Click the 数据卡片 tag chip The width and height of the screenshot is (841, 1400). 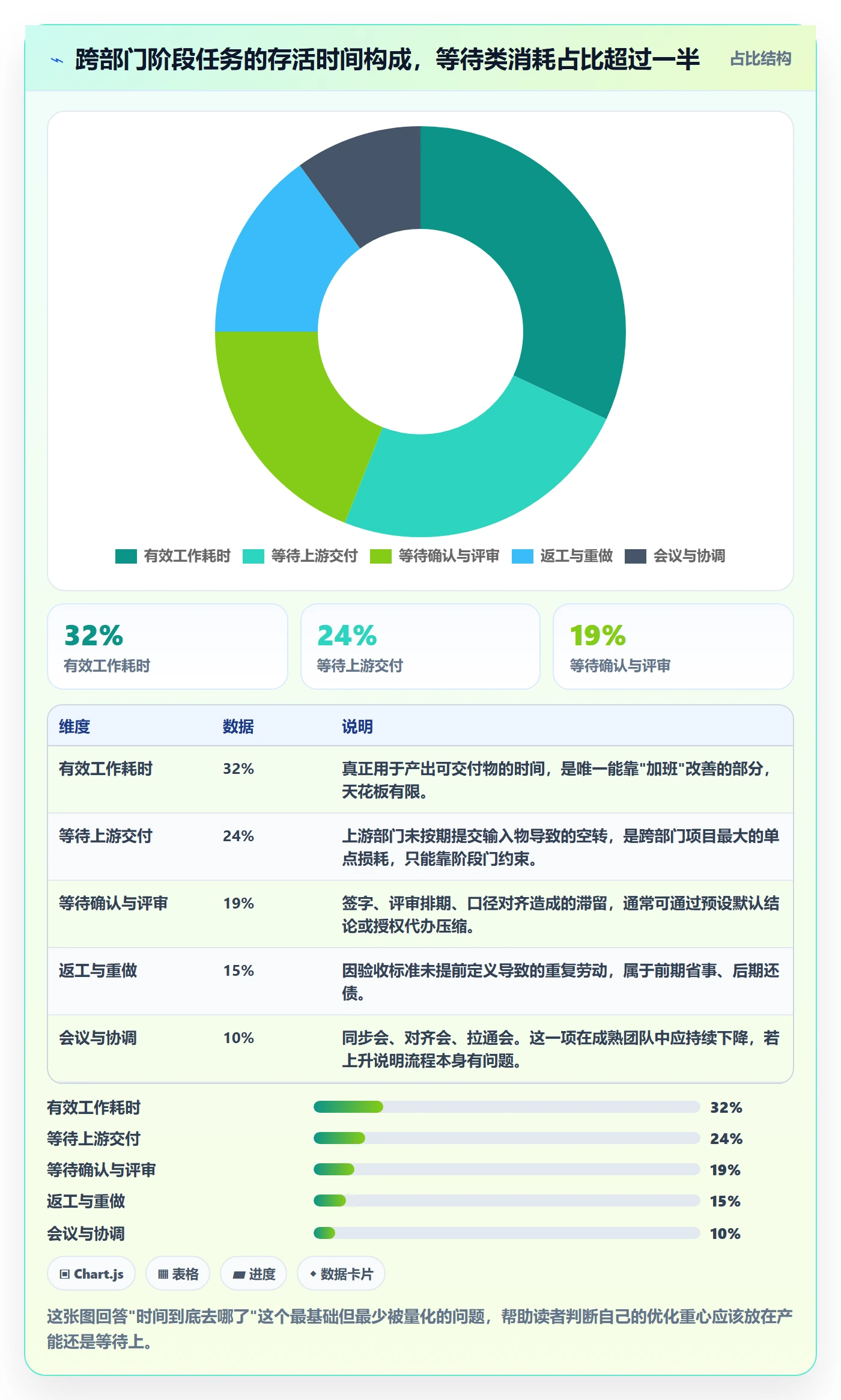pyautogui.click(x=341, y=1274)
